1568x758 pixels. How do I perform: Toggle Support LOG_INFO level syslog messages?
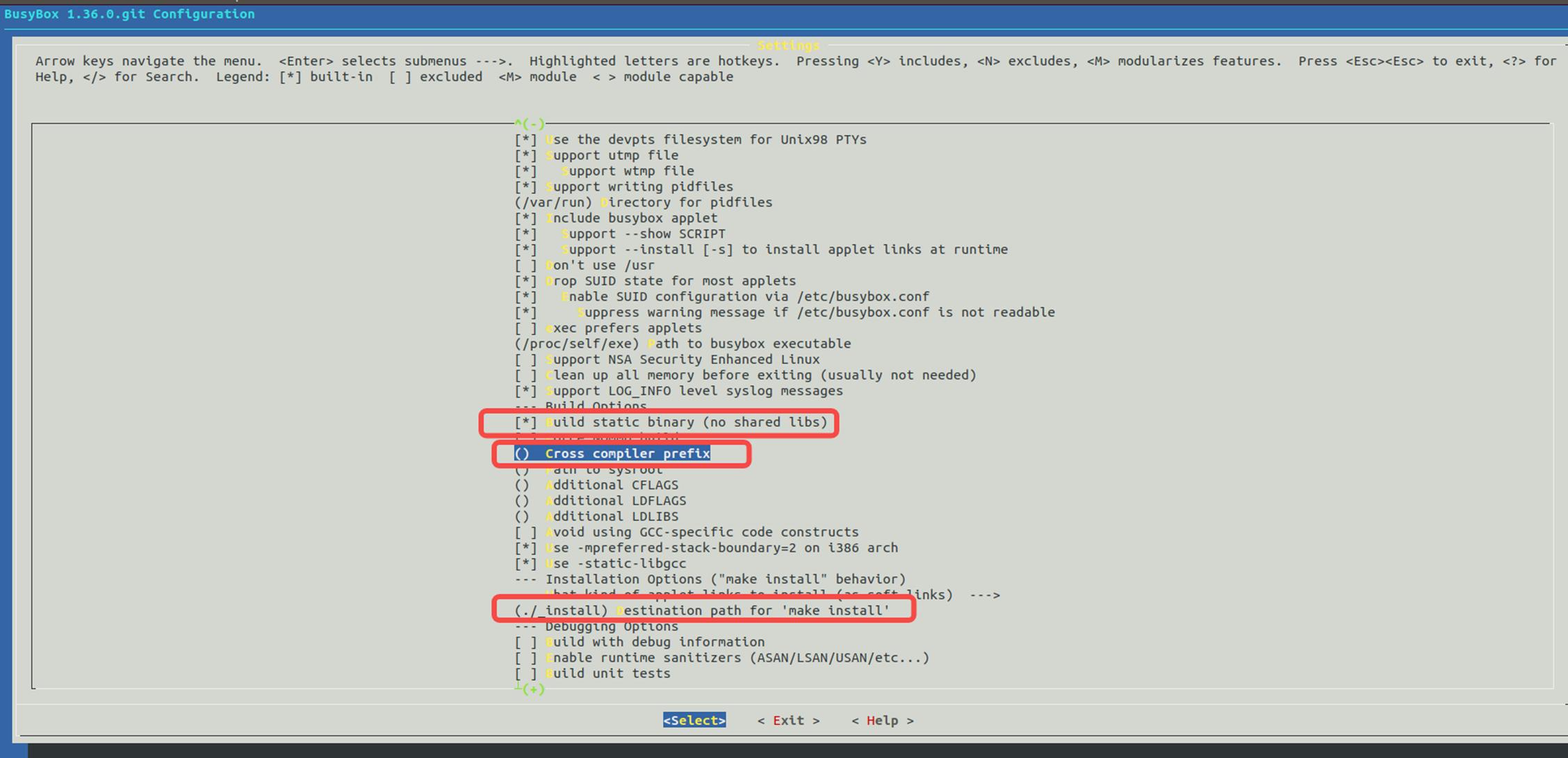coord(678,391)
